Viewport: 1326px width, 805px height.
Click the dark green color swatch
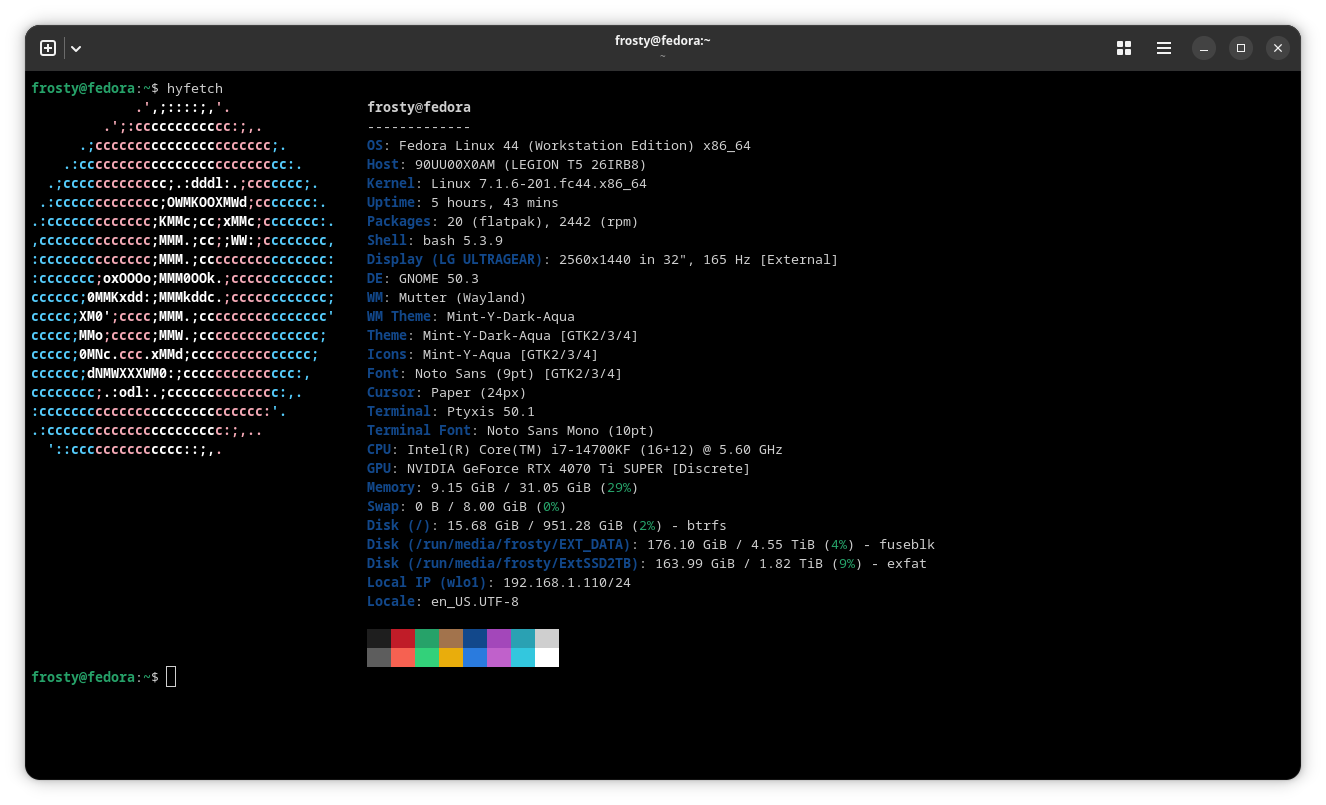pos(427,638)
